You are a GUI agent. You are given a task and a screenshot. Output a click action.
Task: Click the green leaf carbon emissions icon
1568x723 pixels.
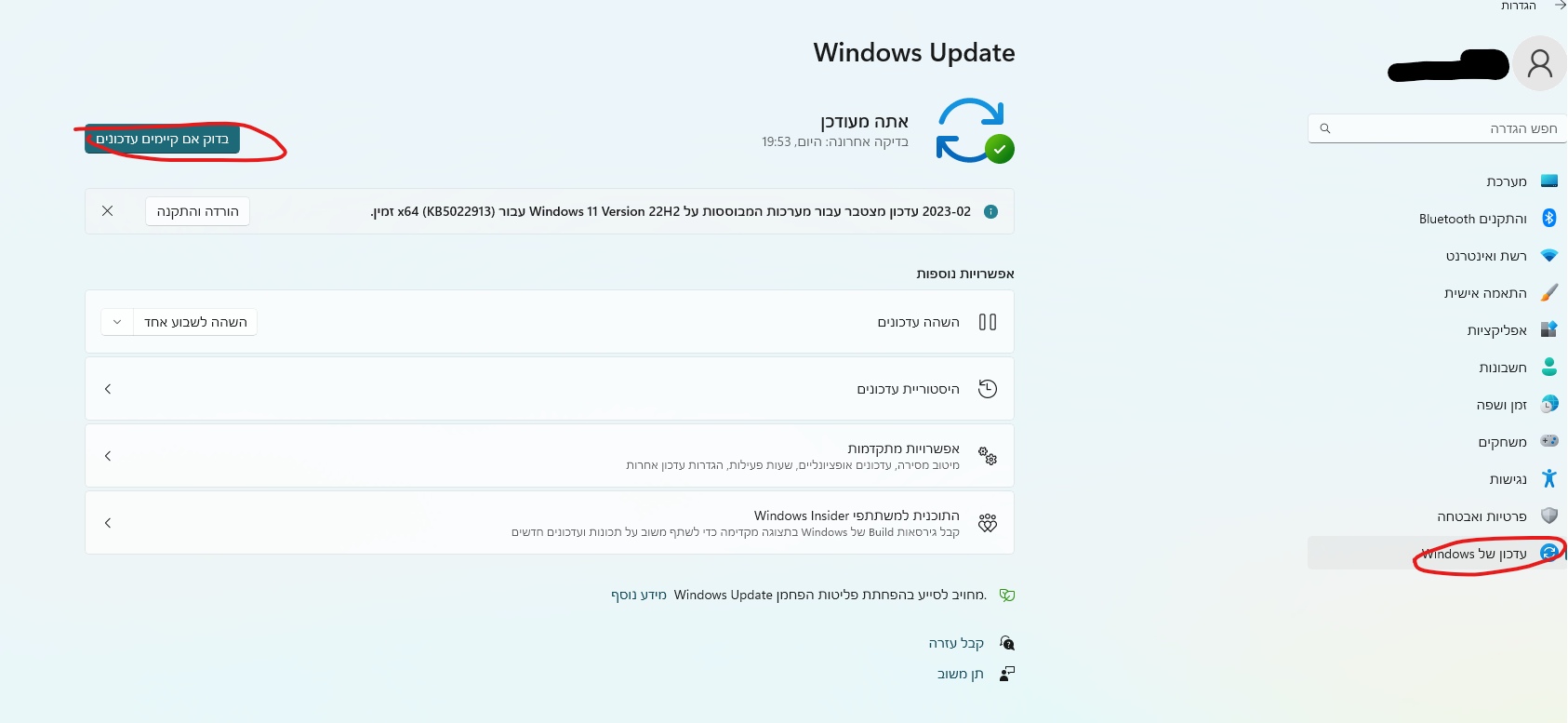(1007, 595)
